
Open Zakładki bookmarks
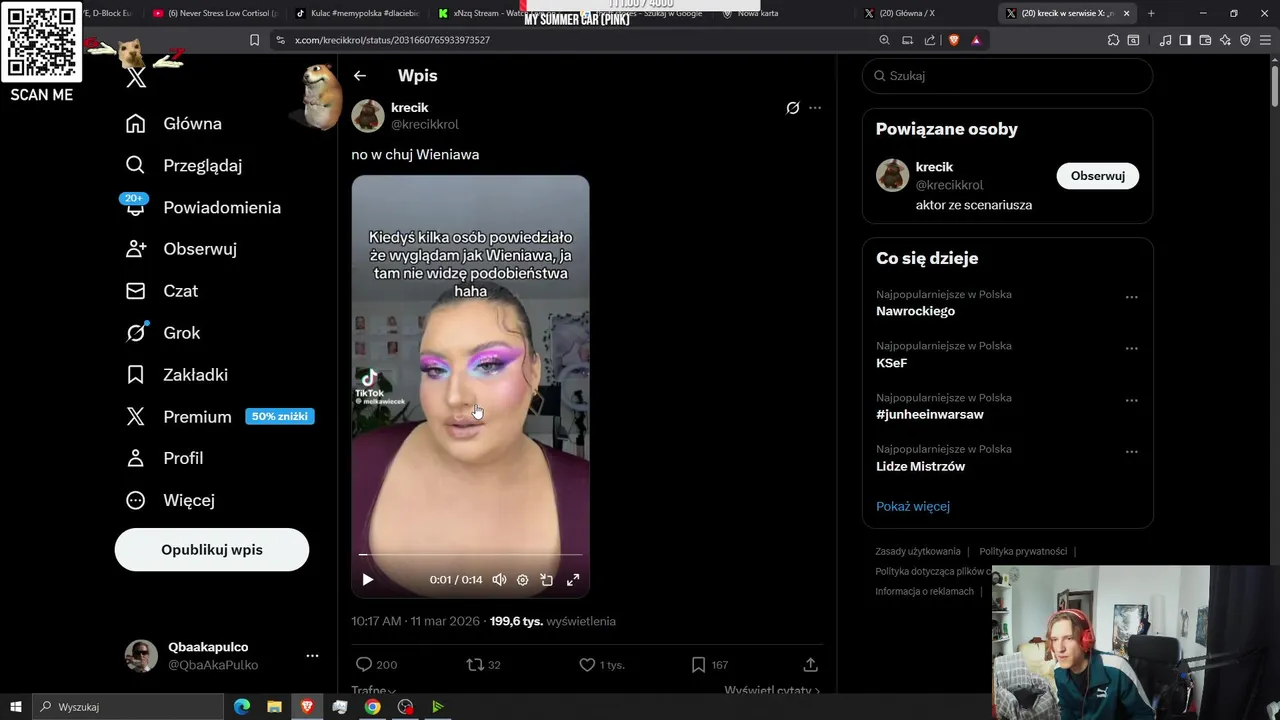(x=176, y=375)
